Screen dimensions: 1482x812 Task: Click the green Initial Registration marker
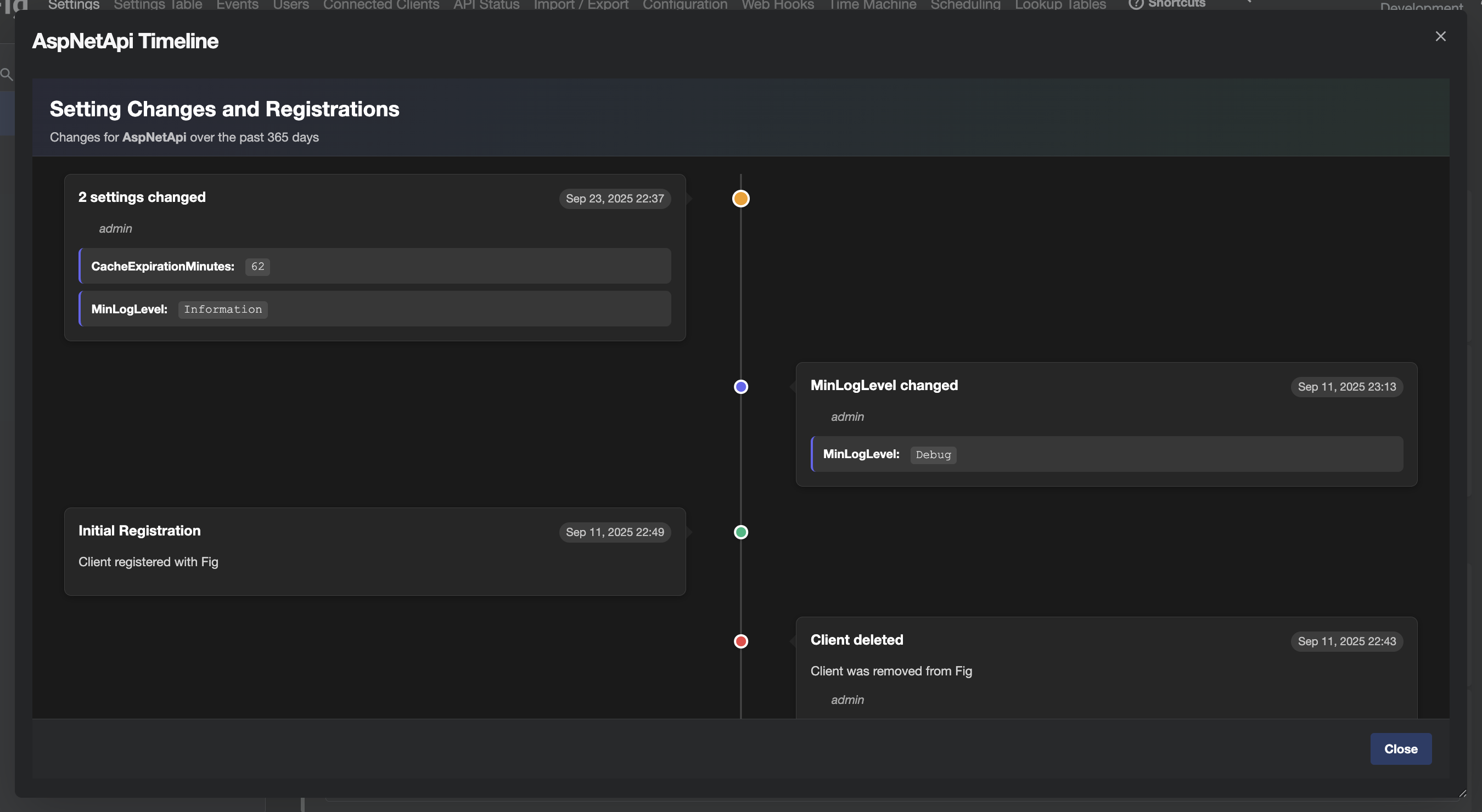[740, 532]
